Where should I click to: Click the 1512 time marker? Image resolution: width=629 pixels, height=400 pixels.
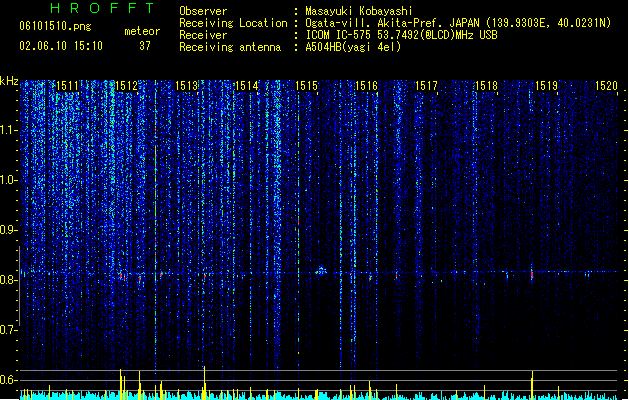pyautogui.click(x=126, y=86)
